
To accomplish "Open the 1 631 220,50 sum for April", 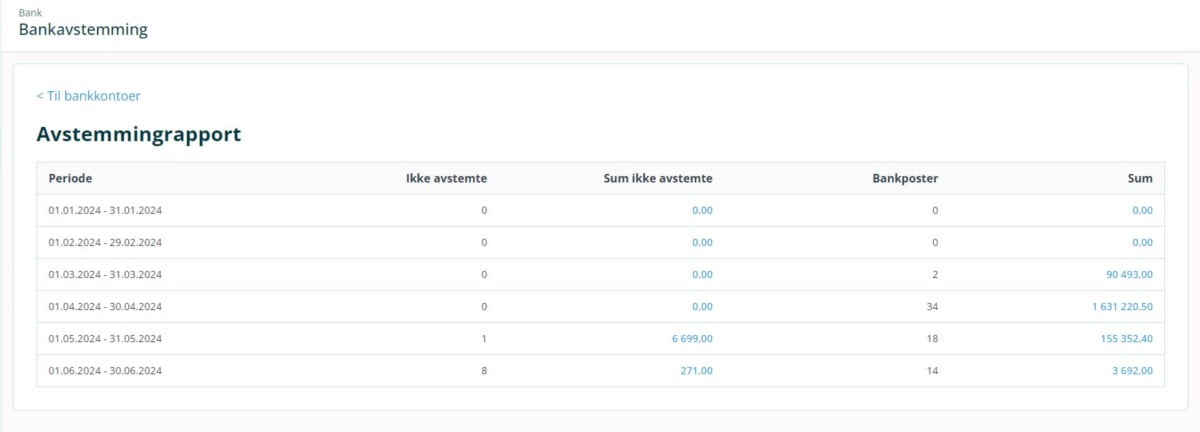I will [1122, 307].
